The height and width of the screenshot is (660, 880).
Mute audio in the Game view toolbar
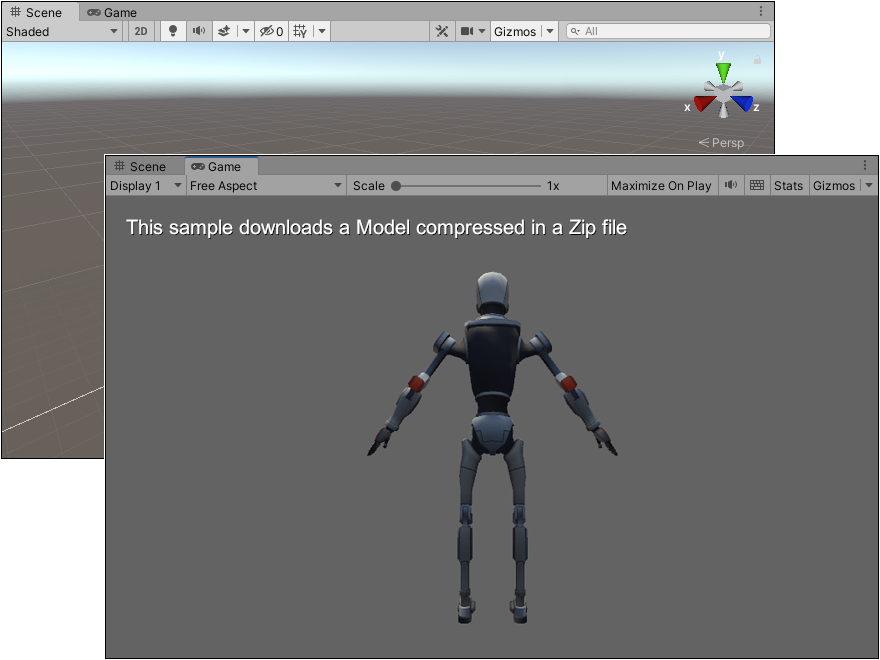[732, 185]
